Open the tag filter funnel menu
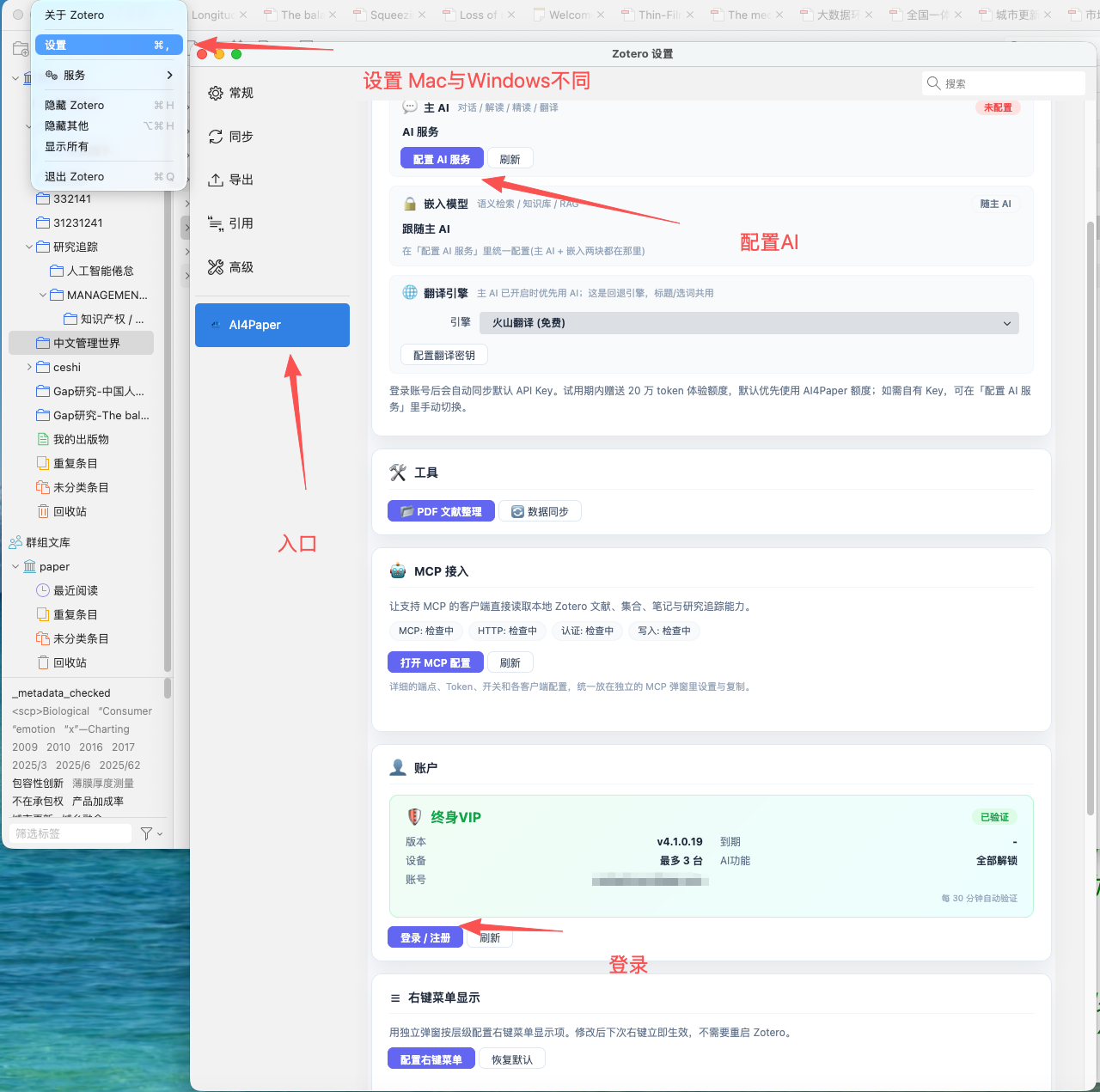 (x=150, y=833)
